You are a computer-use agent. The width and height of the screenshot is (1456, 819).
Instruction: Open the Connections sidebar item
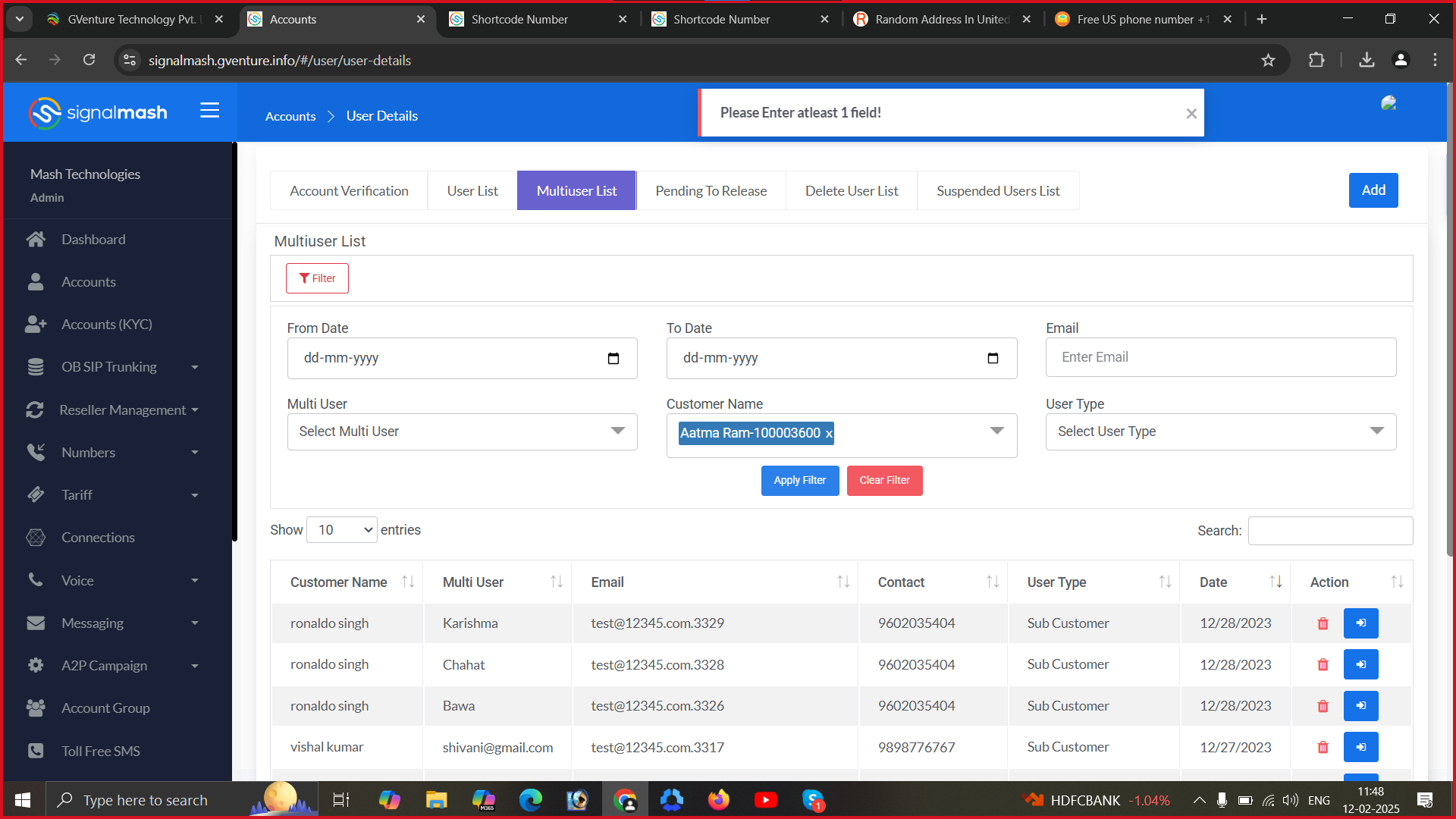98,538
